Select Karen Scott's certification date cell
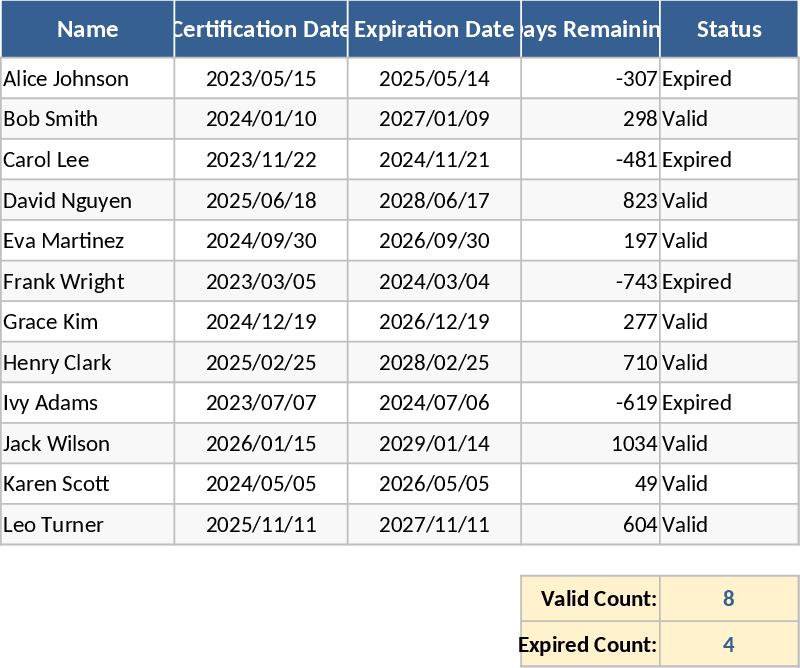800x668 pixels. tap(261, 484)
